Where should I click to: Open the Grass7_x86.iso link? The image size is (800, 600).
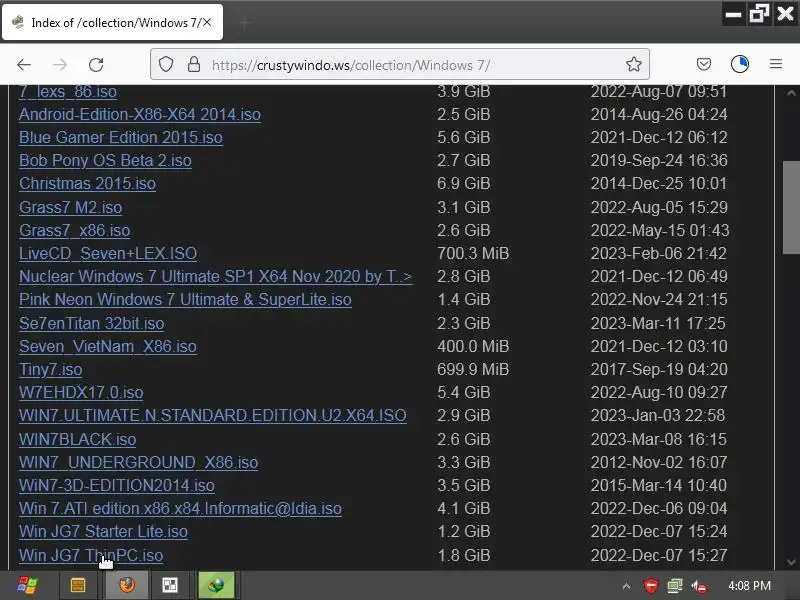(74, 230)
